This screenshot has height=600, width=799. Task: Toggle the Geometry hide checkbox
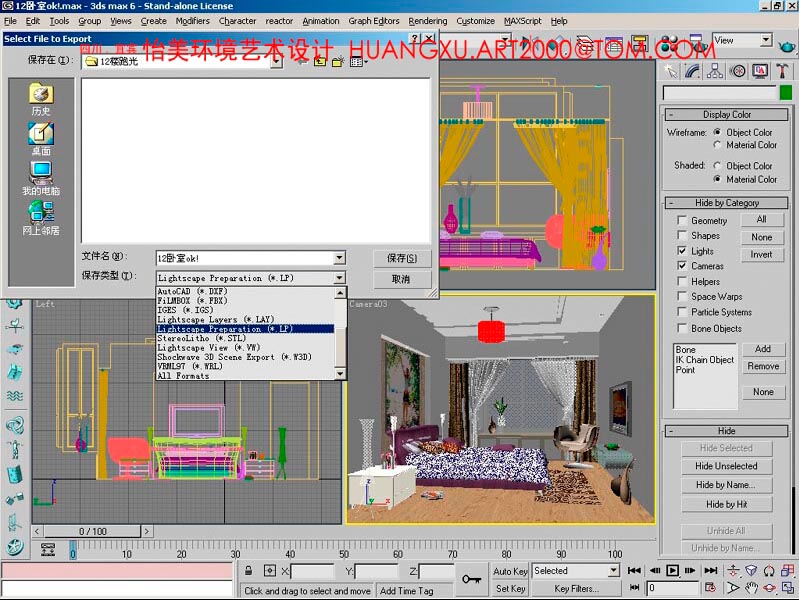pos(681,220)
